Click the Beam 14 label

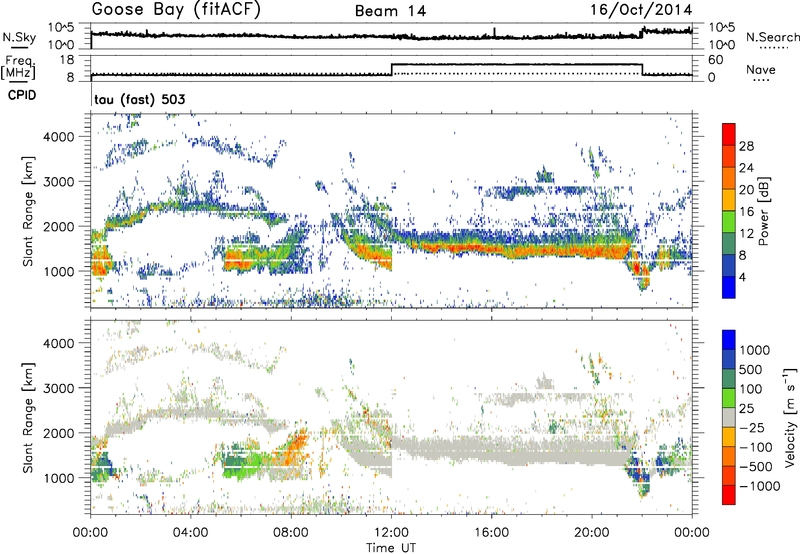coord(390,11)
